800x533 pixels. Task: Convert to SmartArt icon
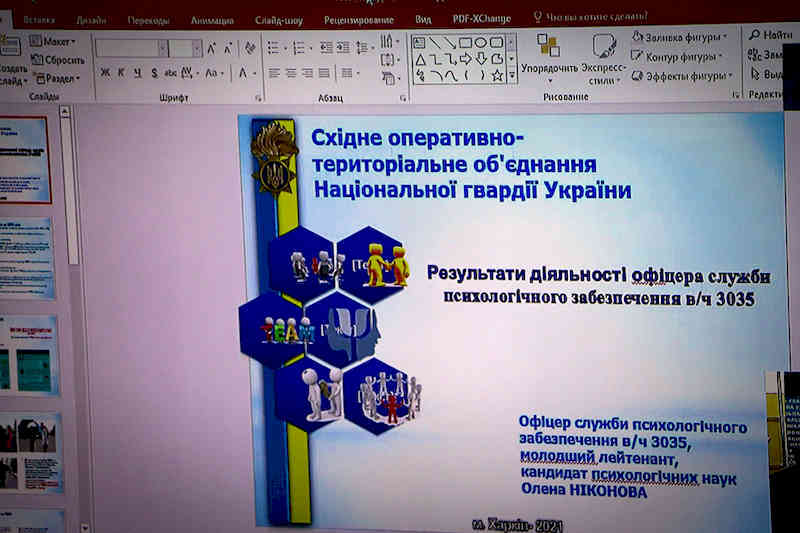tap(389, 78)
